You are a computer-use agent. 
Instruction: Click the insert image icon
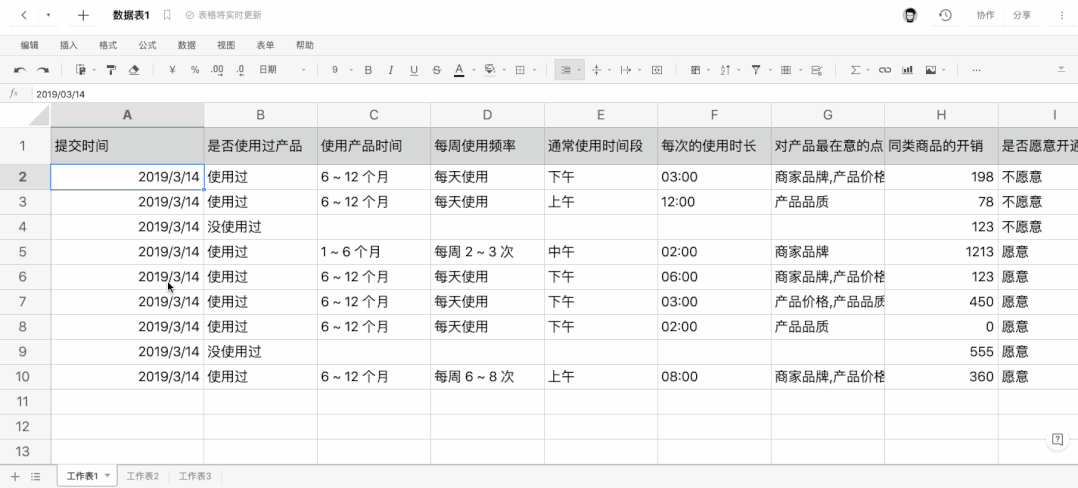point(931,69)
